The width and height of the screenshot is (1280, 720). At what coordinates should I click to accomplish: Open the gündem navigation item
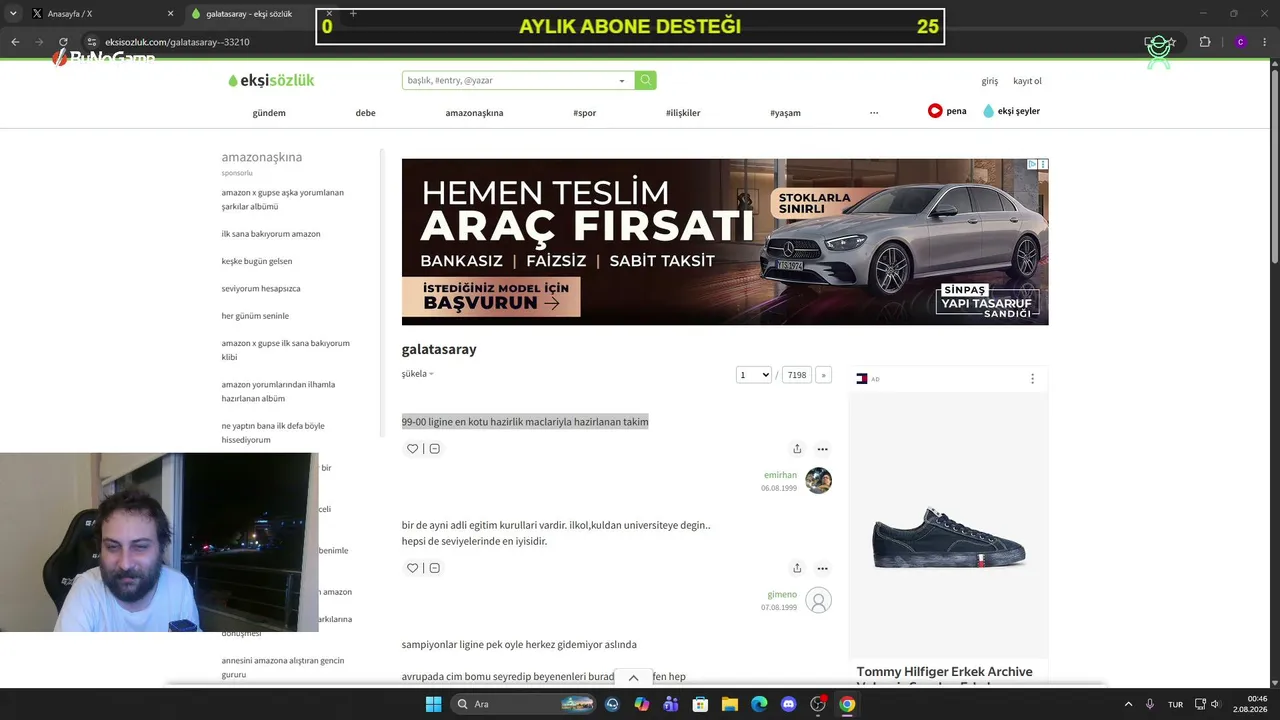point(269,113)
